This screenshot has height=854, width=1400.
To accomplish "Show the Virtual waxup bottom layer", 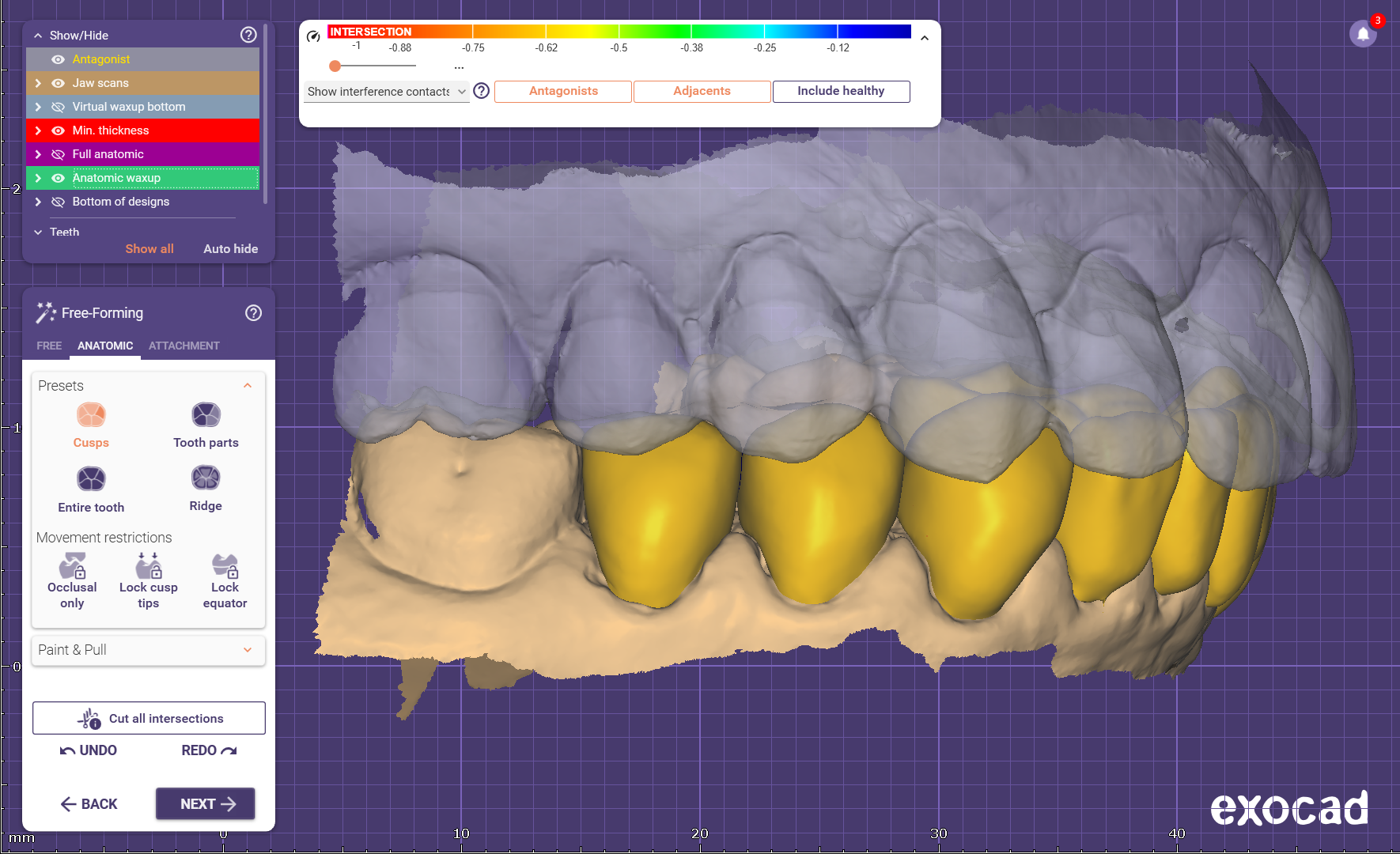I will point(58,107).
